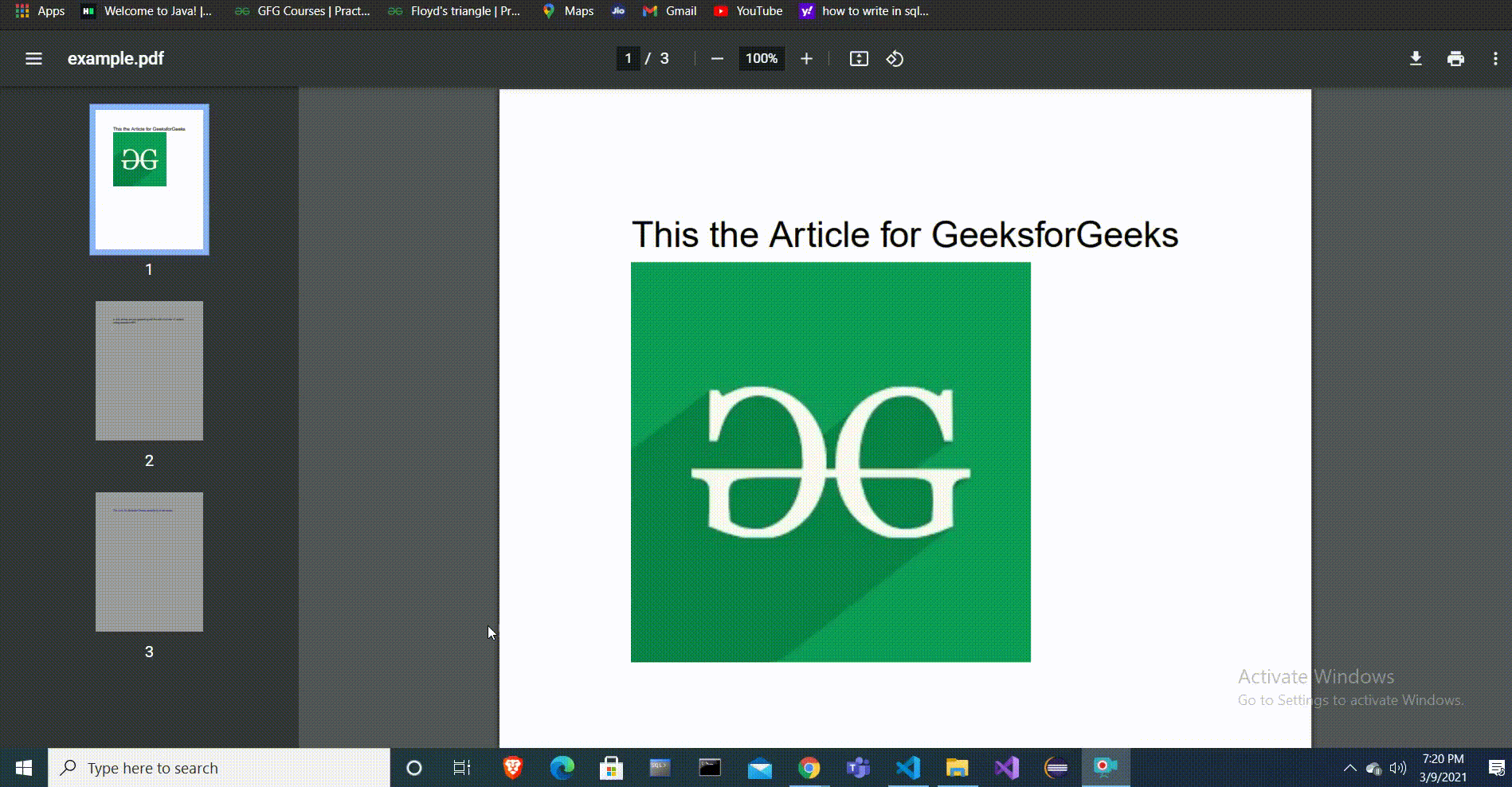Zoom out the PDF document

pyautogui.click(x=716, y=58)
